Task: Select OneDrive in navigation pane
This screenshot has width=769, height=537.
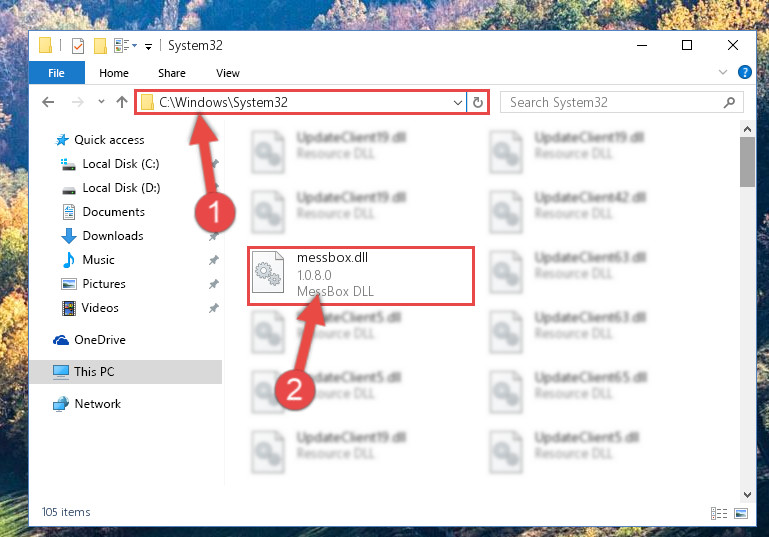Action: [x=100, y=340]
